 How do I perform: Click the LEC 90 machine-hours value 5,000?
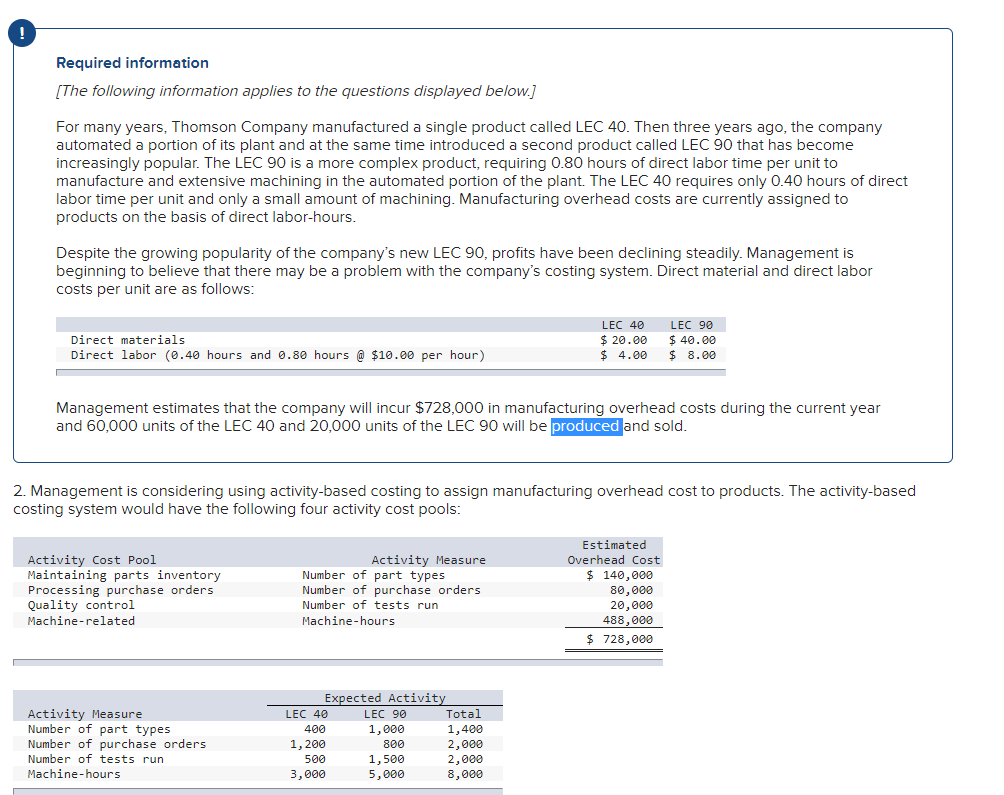(x=386, y=774)
